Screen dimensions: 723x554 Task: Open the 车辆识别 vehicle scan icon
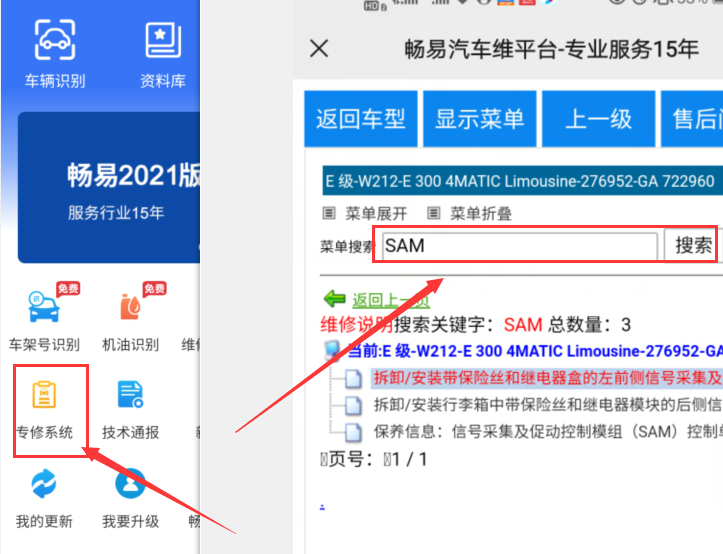[x=55, y=40]
